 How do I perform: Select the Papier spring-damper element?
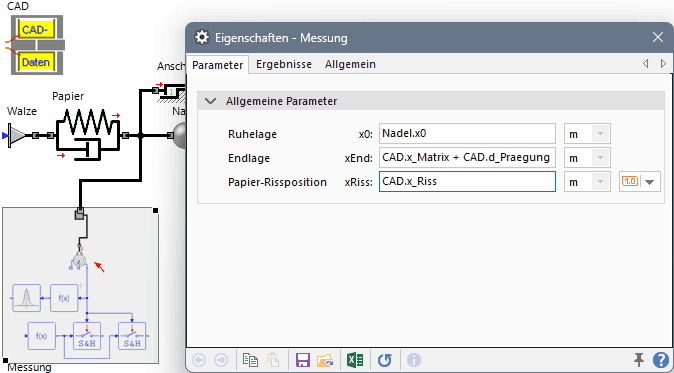[x=87, y=135]
